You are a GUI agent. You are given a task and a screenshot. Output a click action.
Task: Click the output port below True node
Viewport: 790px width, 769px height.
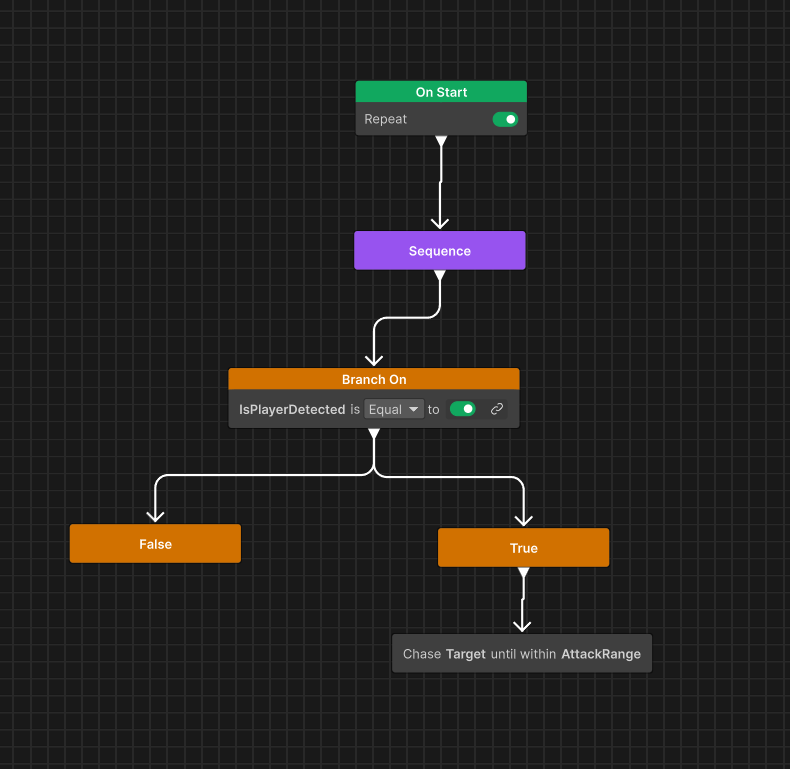(523, 572)
